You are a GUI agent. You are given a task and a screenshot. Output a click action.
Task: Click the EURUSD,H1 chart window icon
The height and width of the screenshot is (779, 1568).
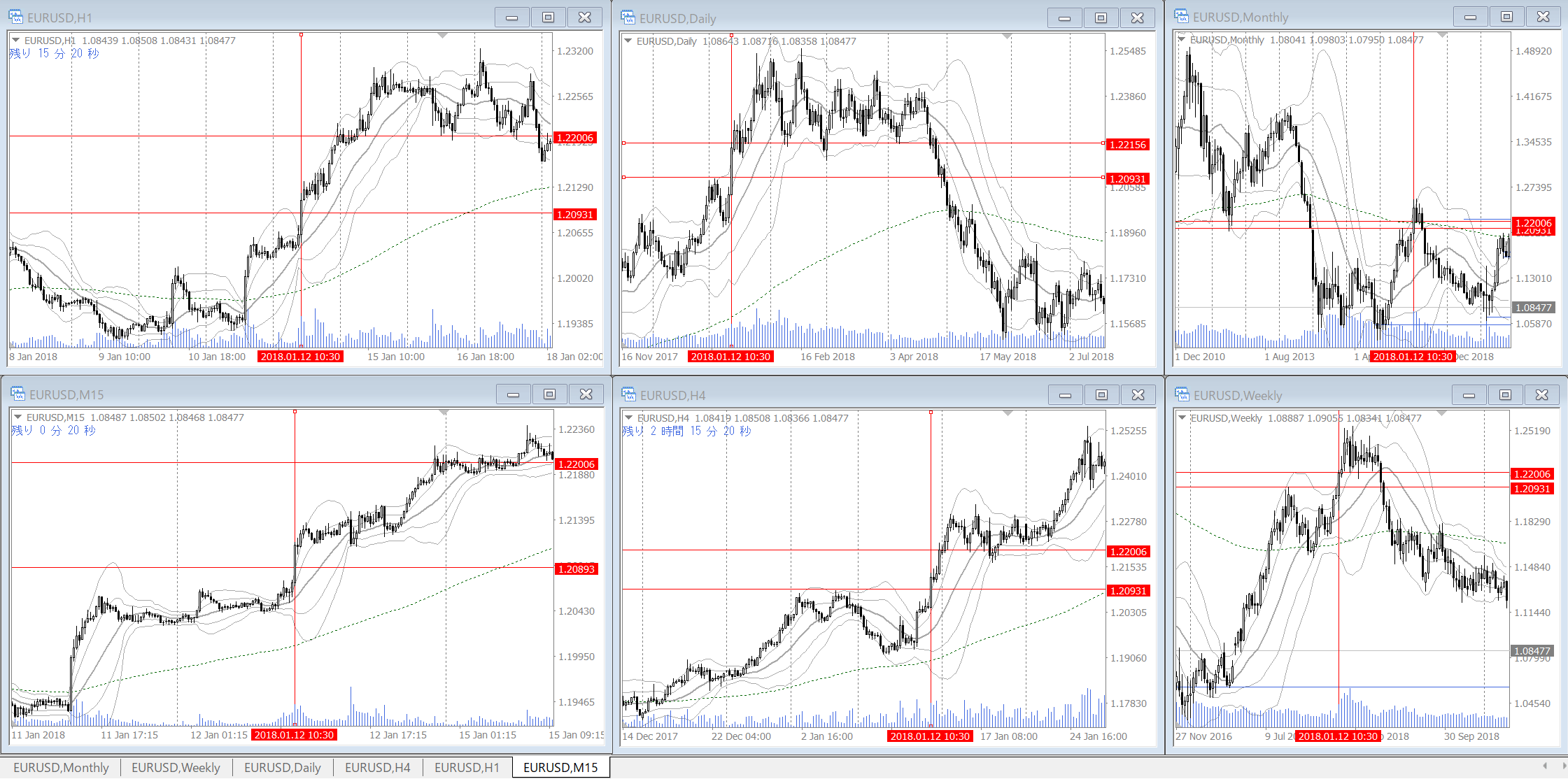15,17
